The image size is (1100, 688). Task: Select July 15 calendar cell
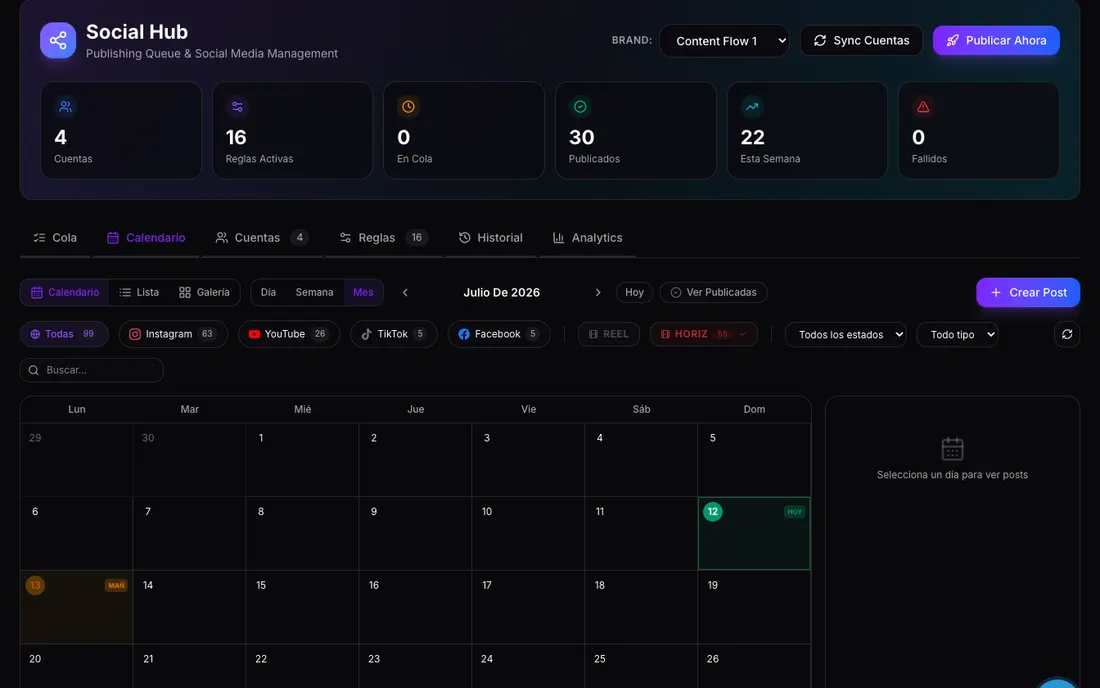pos(302,607)
